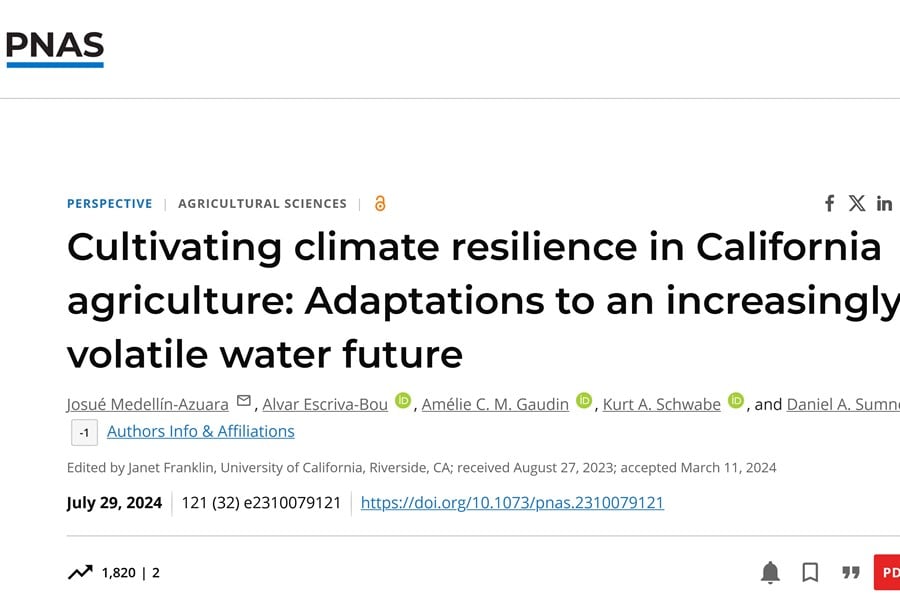Viewport: 900px width, 600px height.
Task: Email Josué Medellín-Azuara via envelope icon
Action: [244, 402]
